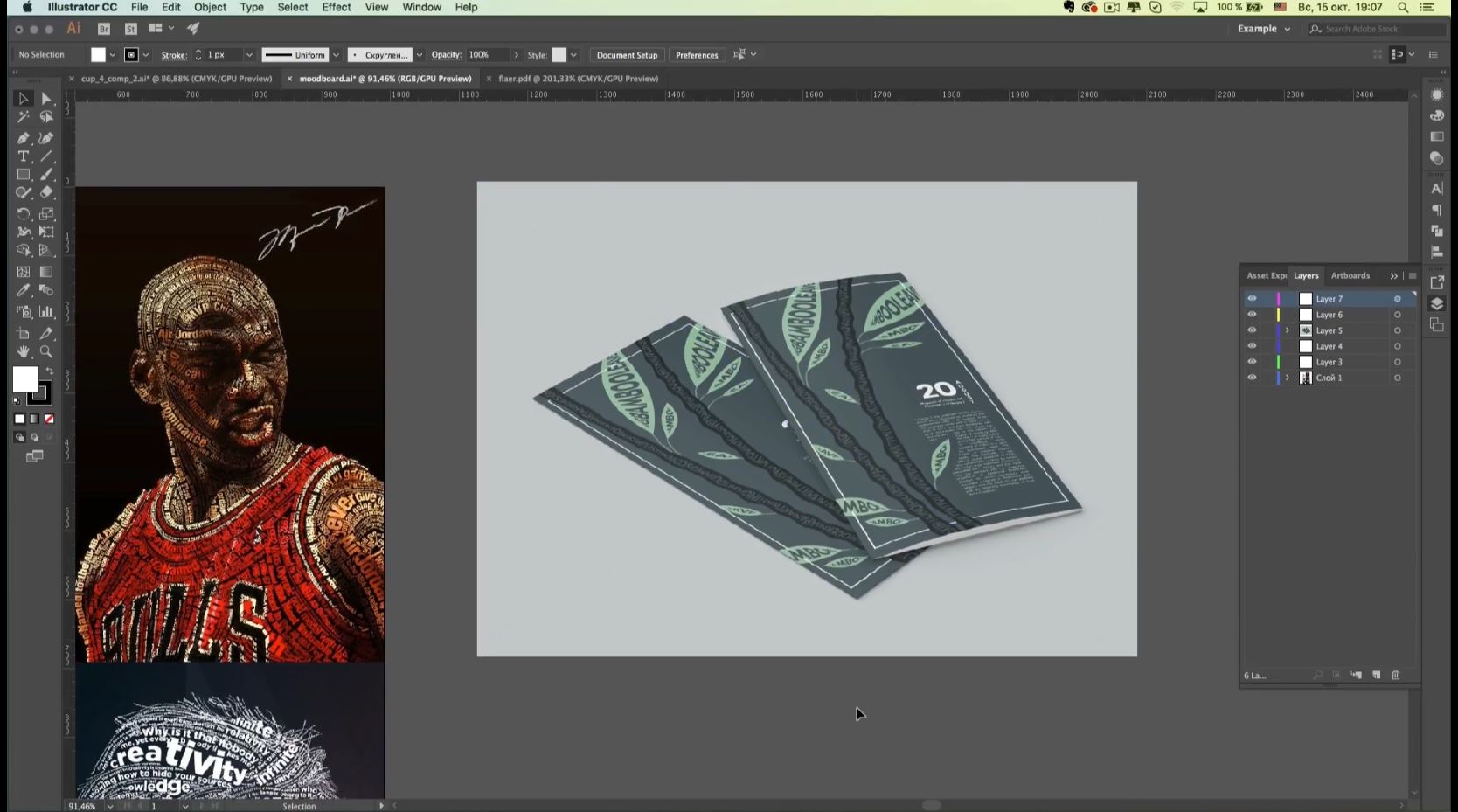Screen dimensions: 1458x812
Task: Click the Search Adobe Stock field
Action: 1377,29
